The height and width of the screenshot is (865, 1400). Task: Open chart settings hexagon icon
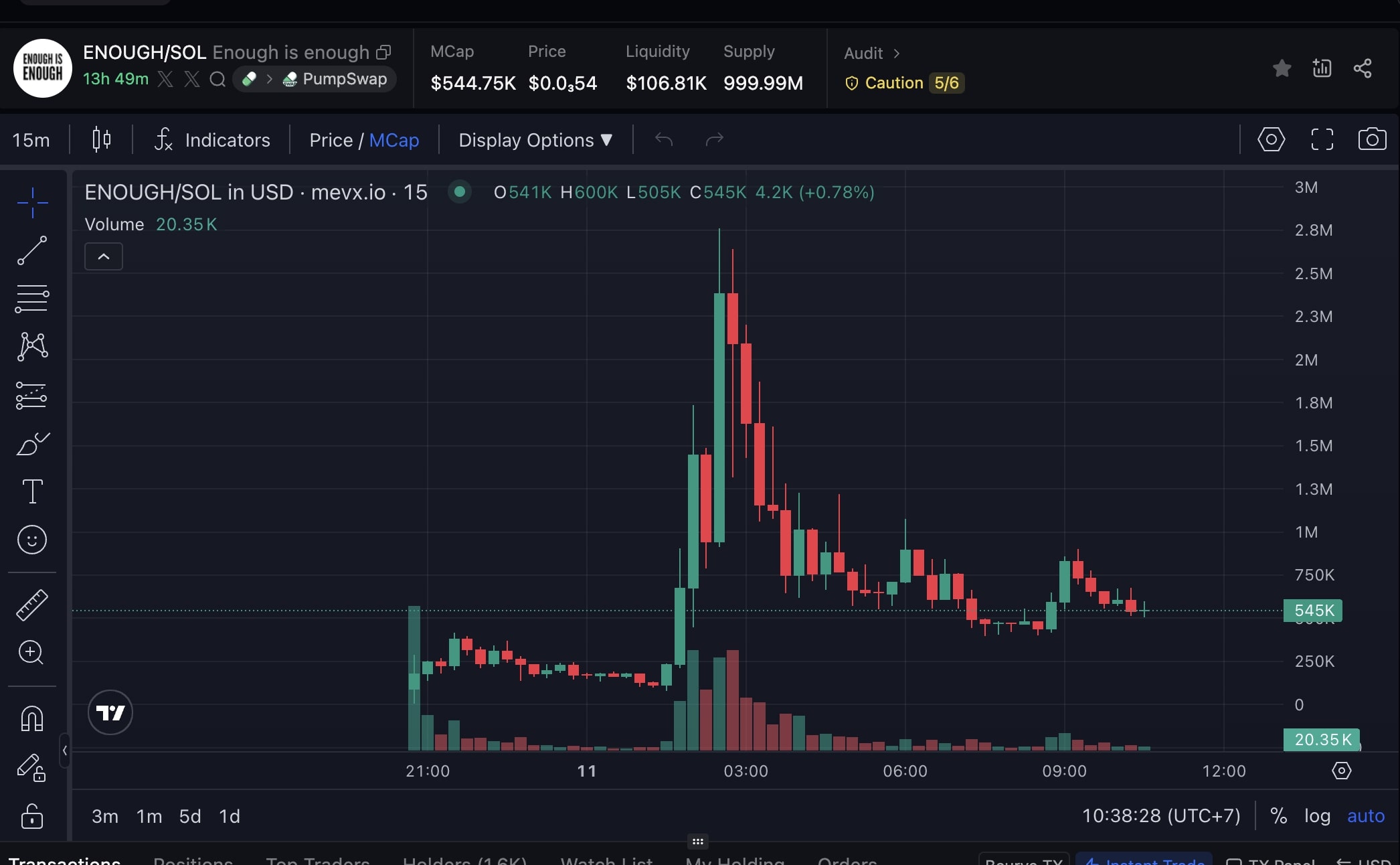click(1271, 139)
